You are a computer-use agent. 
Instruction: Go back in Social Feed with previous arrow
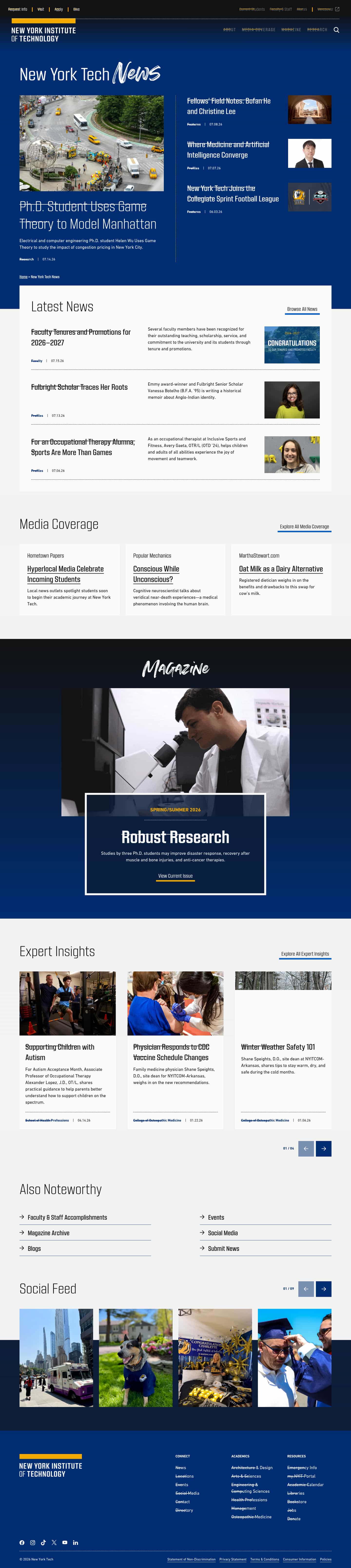pos(306,1289)
